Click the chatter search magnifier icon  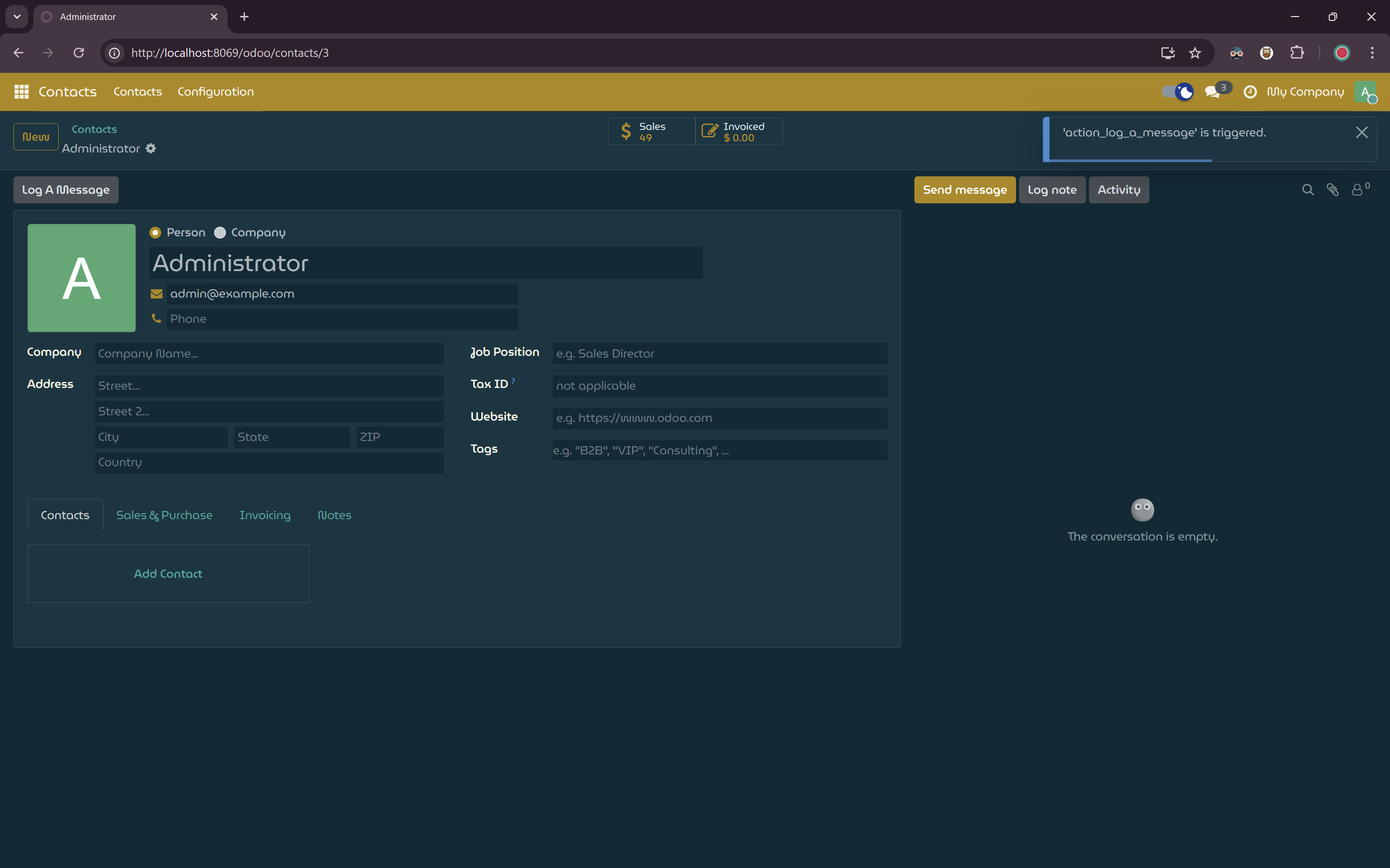(x=1307, y=190)
